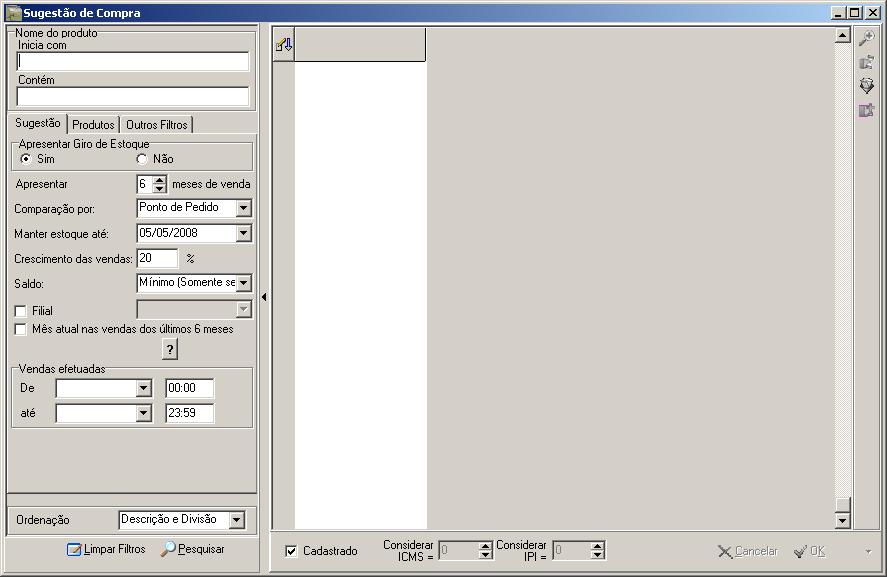Screen dimensions: 887x577
Task: Select the printer icon in the right sidebar
Action: (x=868, y=61)
